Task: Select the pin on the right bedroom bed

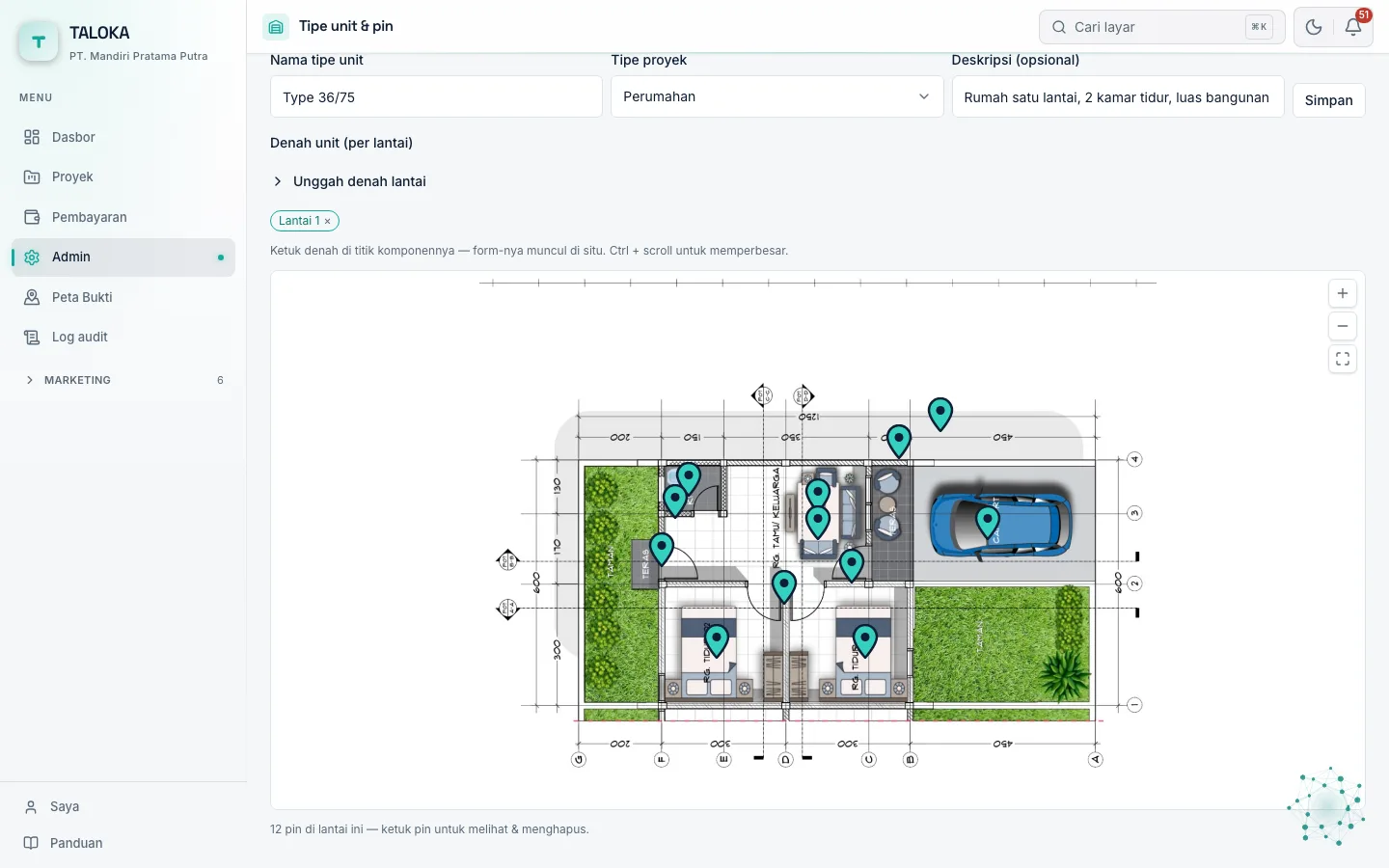Action: tap(864, 639)
